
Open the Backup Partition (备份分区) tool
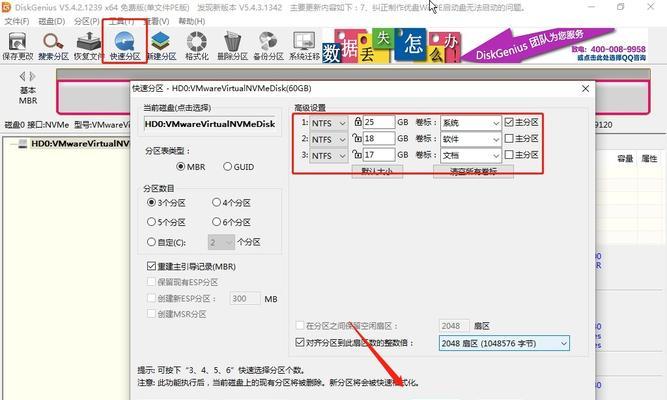pos(268,46)
